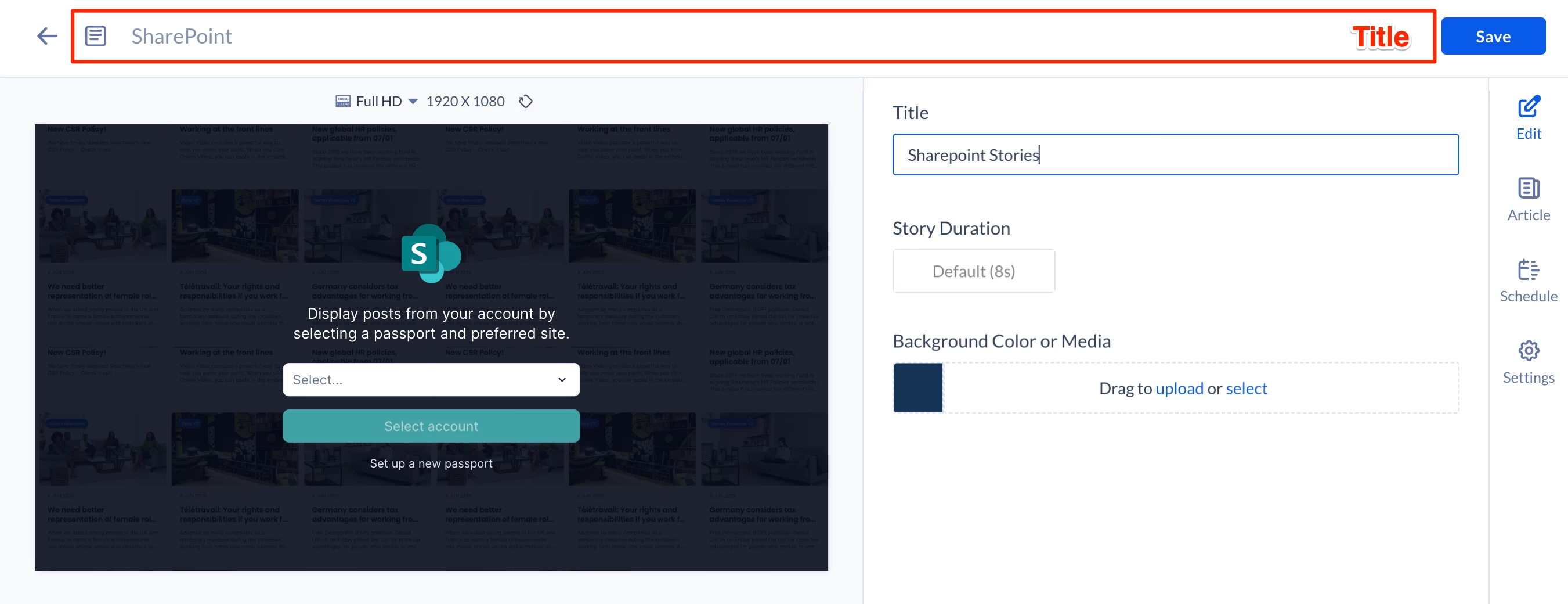The width and height of the screenshot is (1568, 604).
Task: Click the Select account button
Action: [x=431, y=426]
